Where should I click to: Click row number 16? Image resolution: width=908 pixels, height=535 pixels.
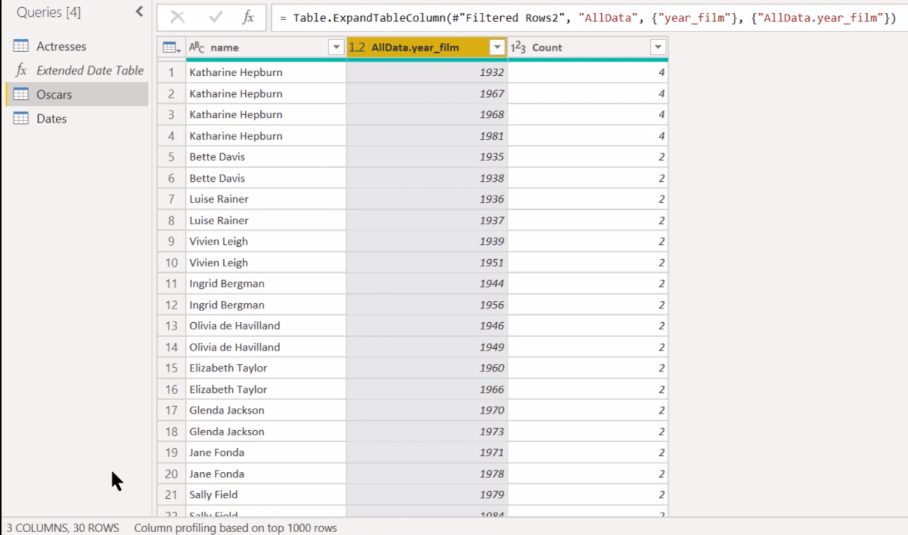[171, 390]
